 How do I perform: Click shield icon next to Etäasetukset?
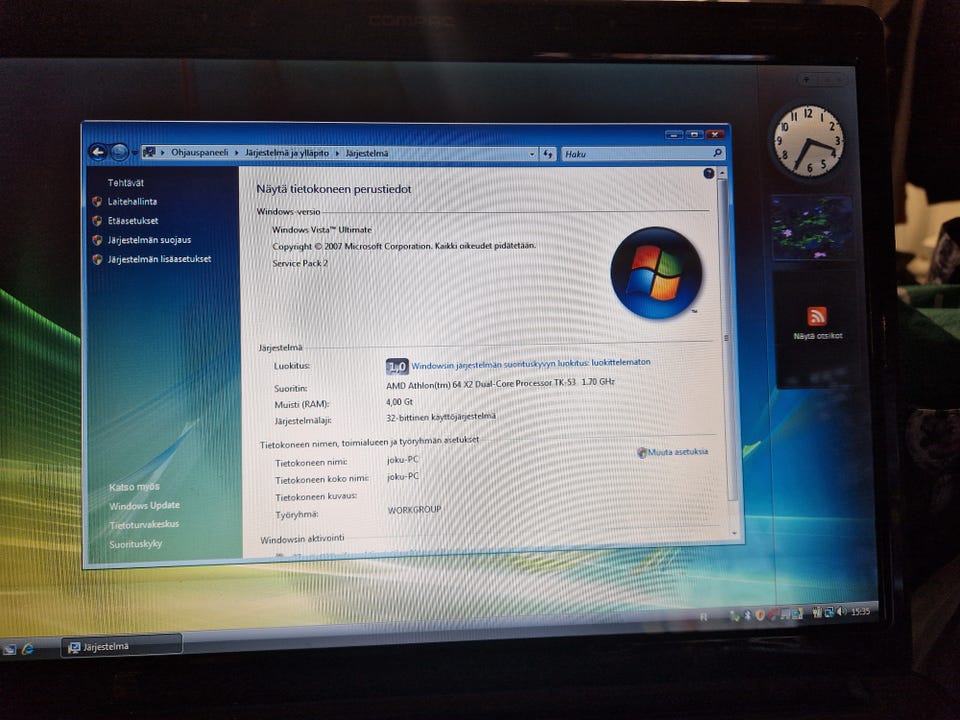97,220
